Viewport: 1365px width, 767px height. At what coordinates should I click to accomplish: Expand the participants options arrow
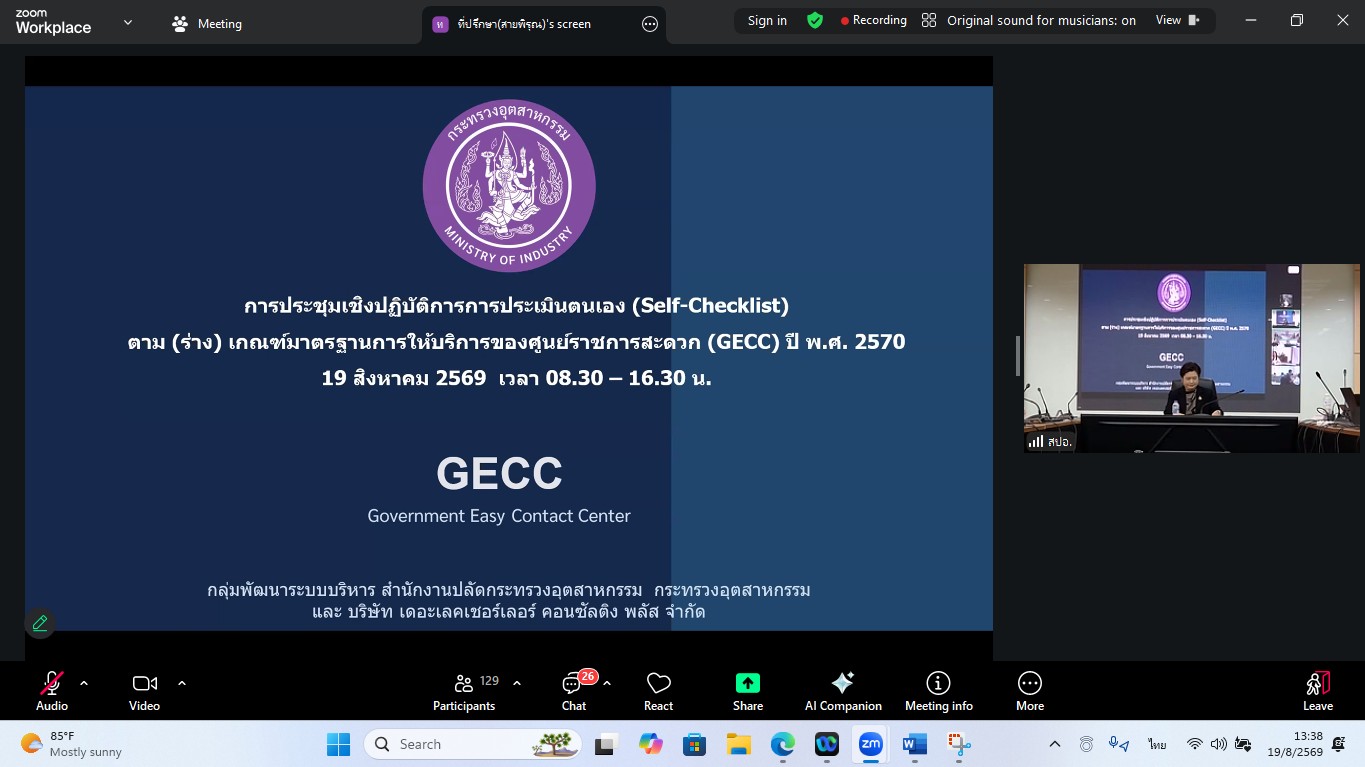[x=517, y=684]
